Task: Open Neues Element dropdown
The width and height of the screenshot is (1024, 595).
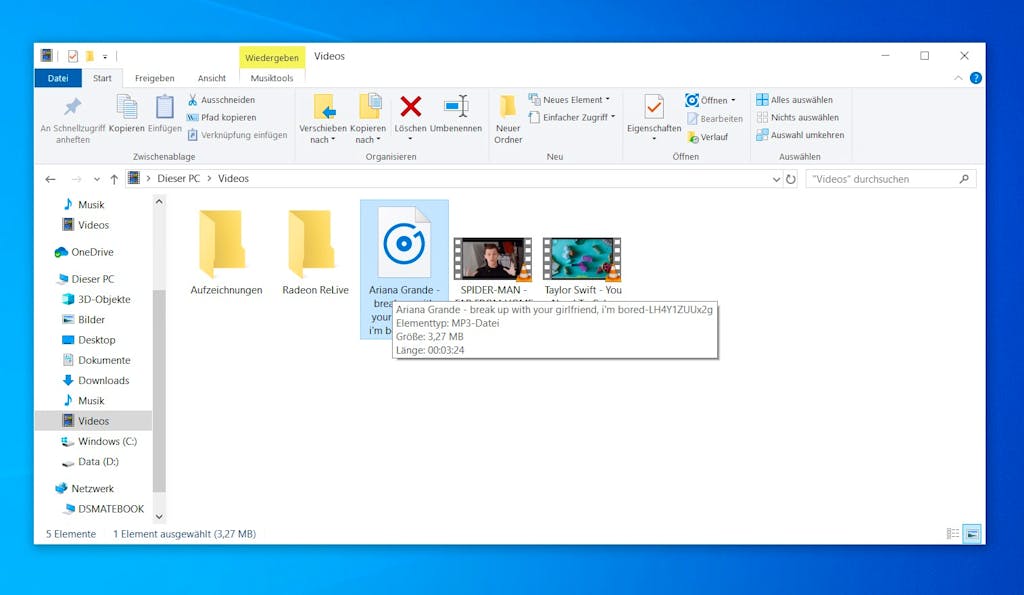Action: 569,100
